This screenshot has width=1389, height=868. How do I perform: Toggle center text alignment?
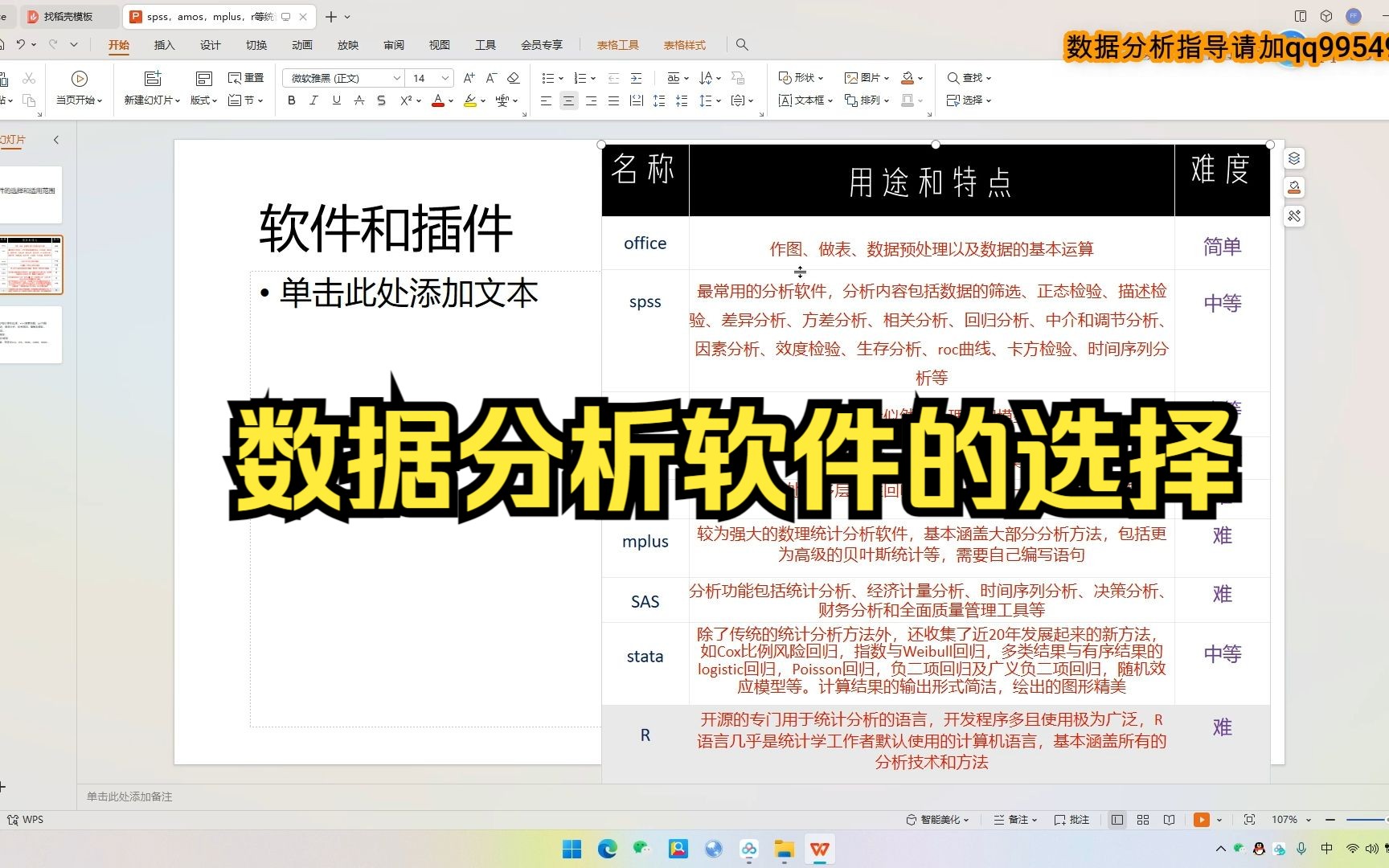[568, 100]
